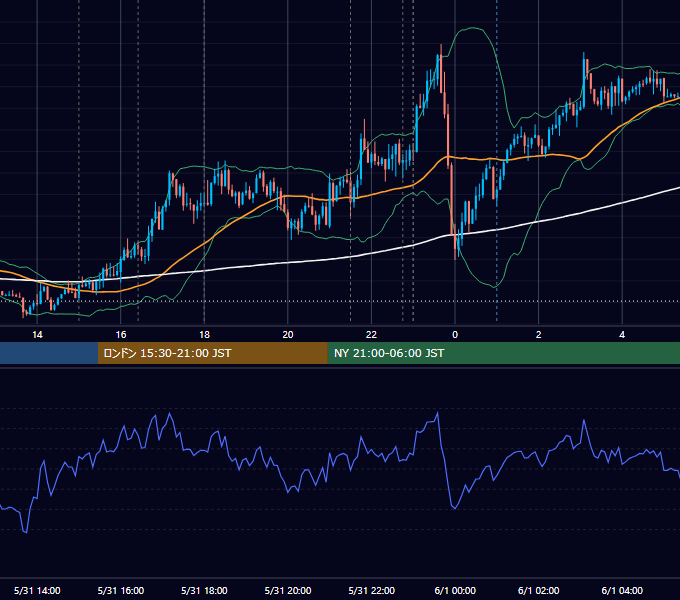The height and width of the screenshot is (600, 680).
Task: Click the '5/31 22:00' date label
Action: pos(372,590)
